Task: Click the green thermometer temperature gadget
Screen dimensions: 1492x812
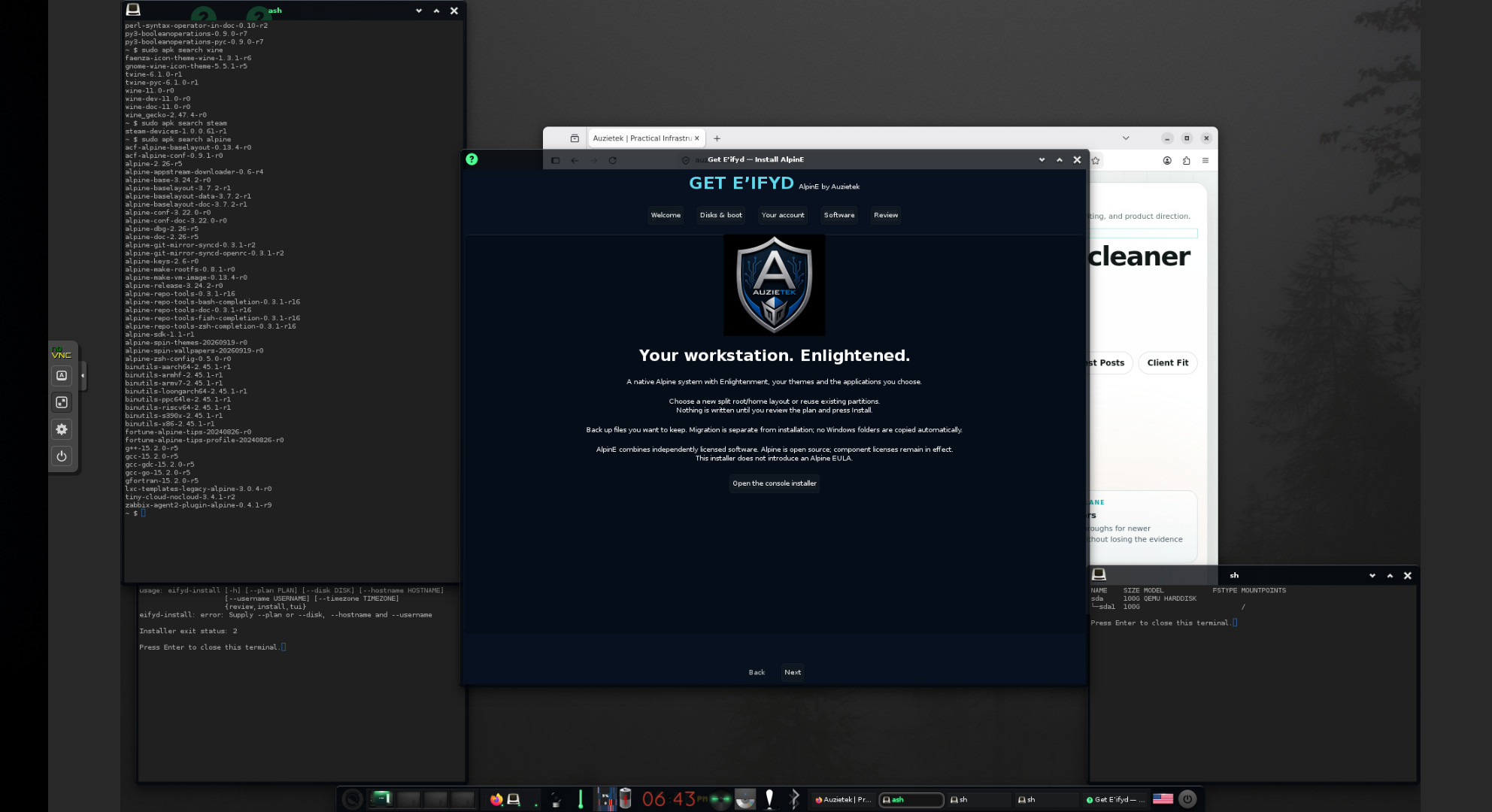Action: click(581, 799)
